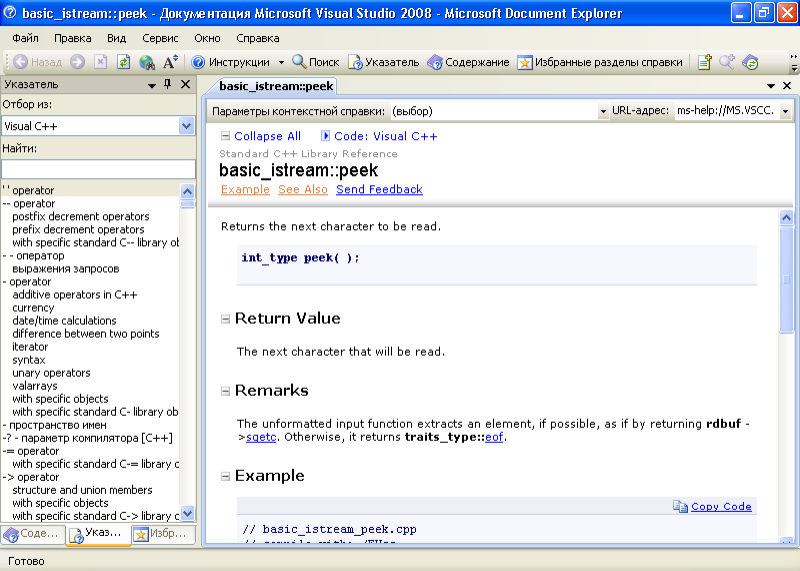Select 'prefix decrement operators' index entry
This screenshot has height=571, width=800.
coord(78,230)
